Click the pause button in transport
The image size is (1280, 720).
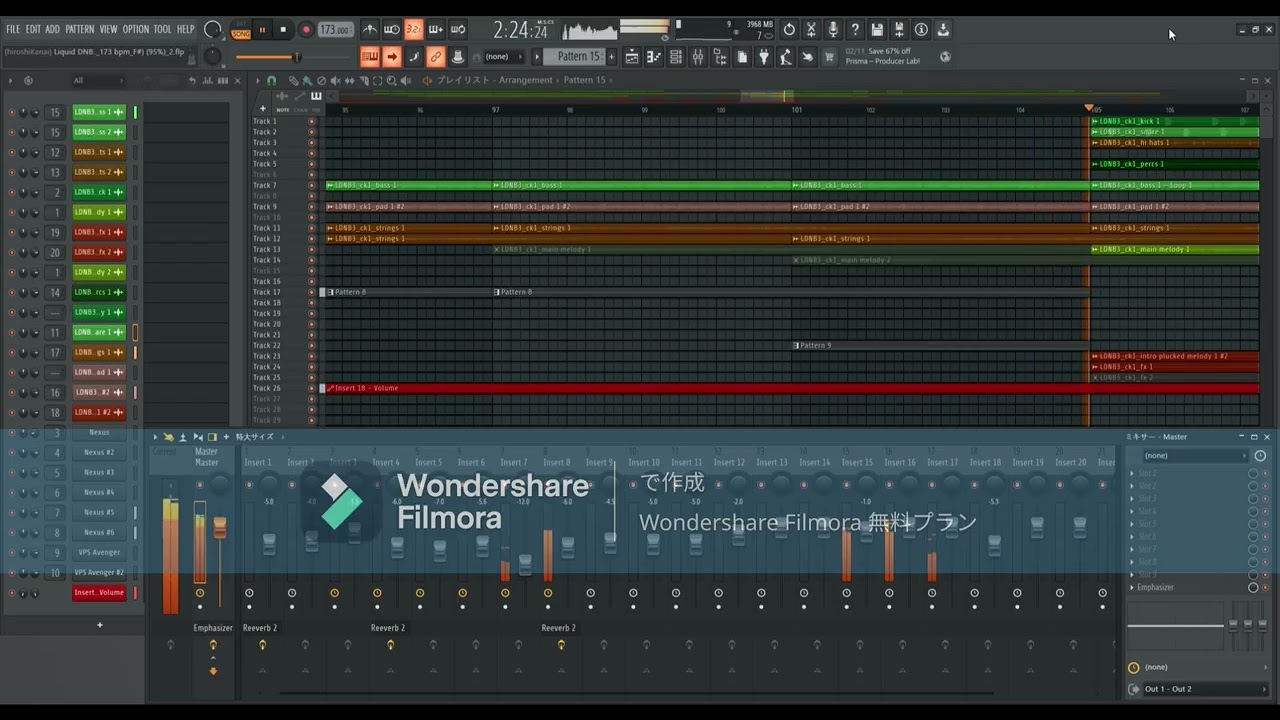click(x=262, y=29)
